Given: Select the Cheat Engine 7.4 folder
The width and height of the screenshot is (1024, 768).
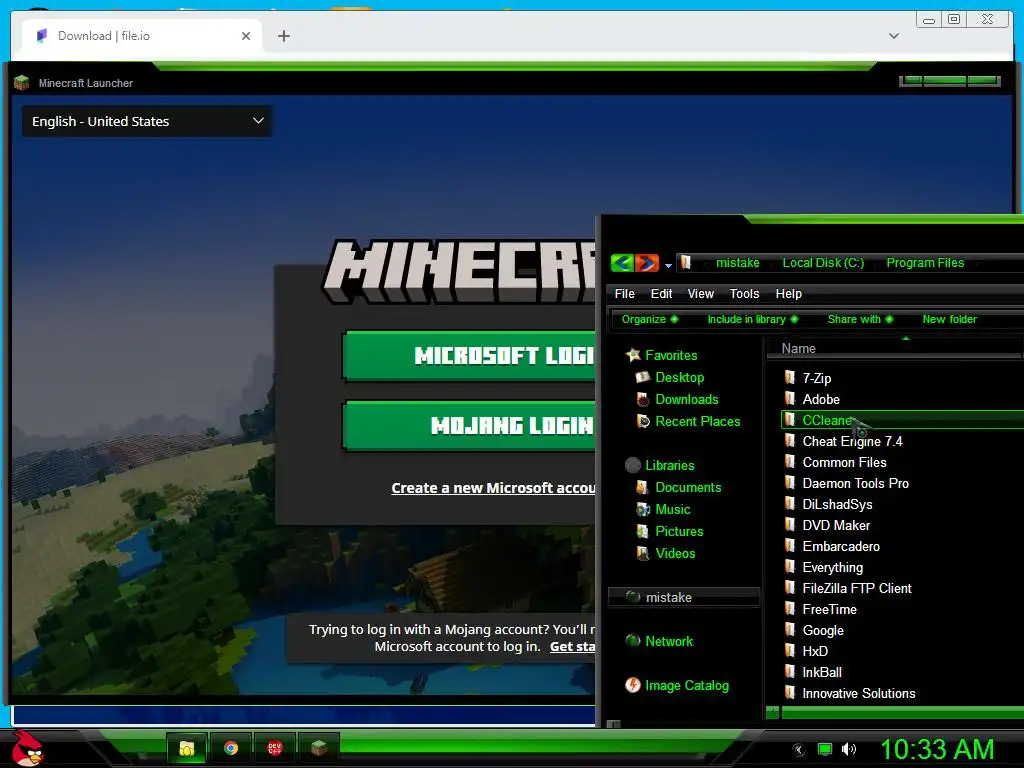Looking at the screenshot, I should click(852, 441).
